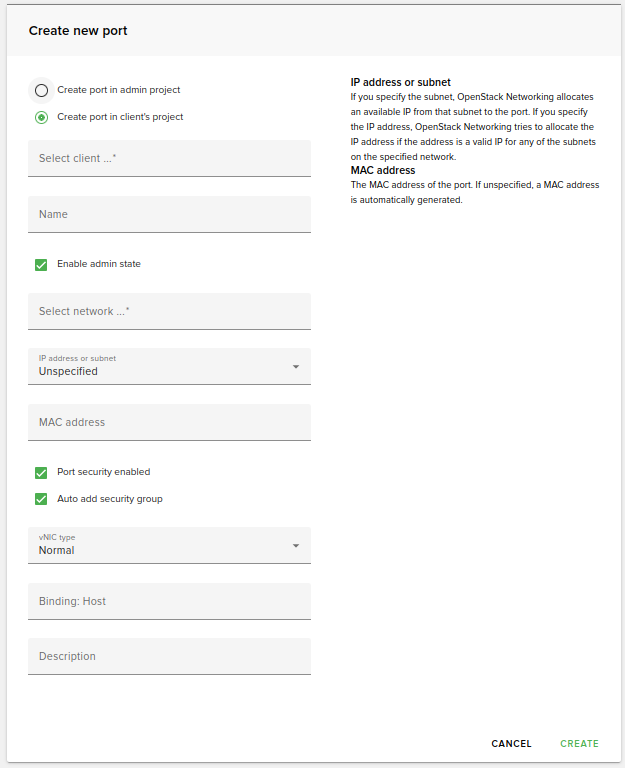Click the CREATE button
The image size is (625, 768).
coord(579,744)
